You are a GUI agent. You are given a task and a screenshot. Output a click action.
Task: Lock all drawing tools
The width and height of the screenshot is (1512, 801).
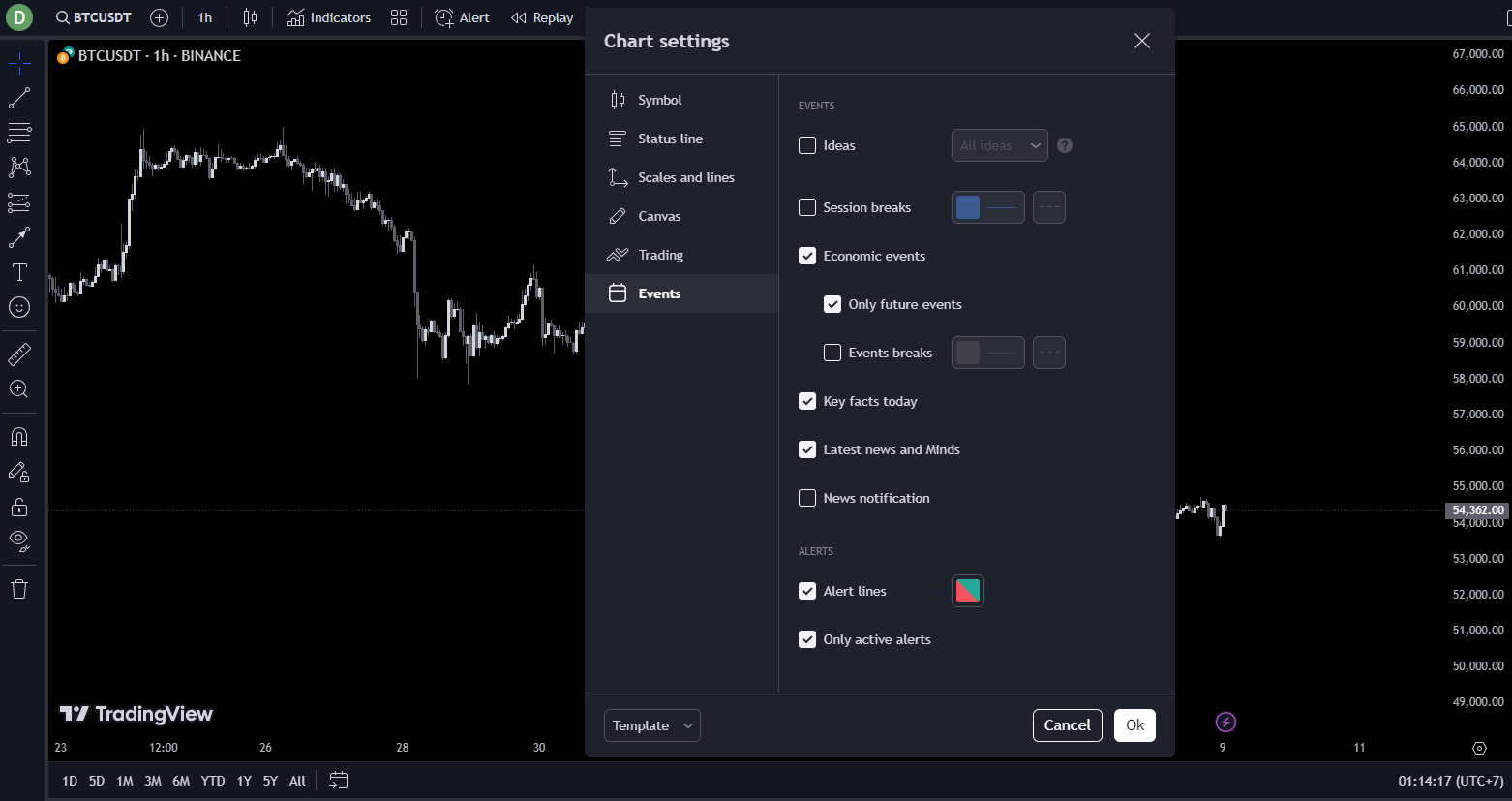point(19,507)
